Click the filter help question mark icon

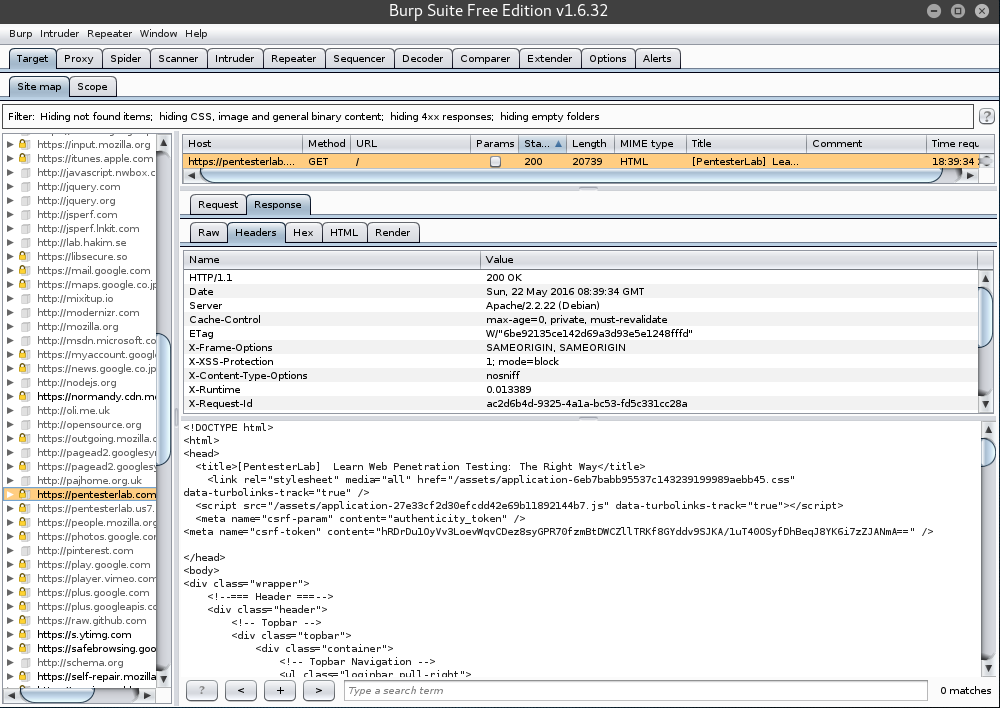tap(986, 116)
